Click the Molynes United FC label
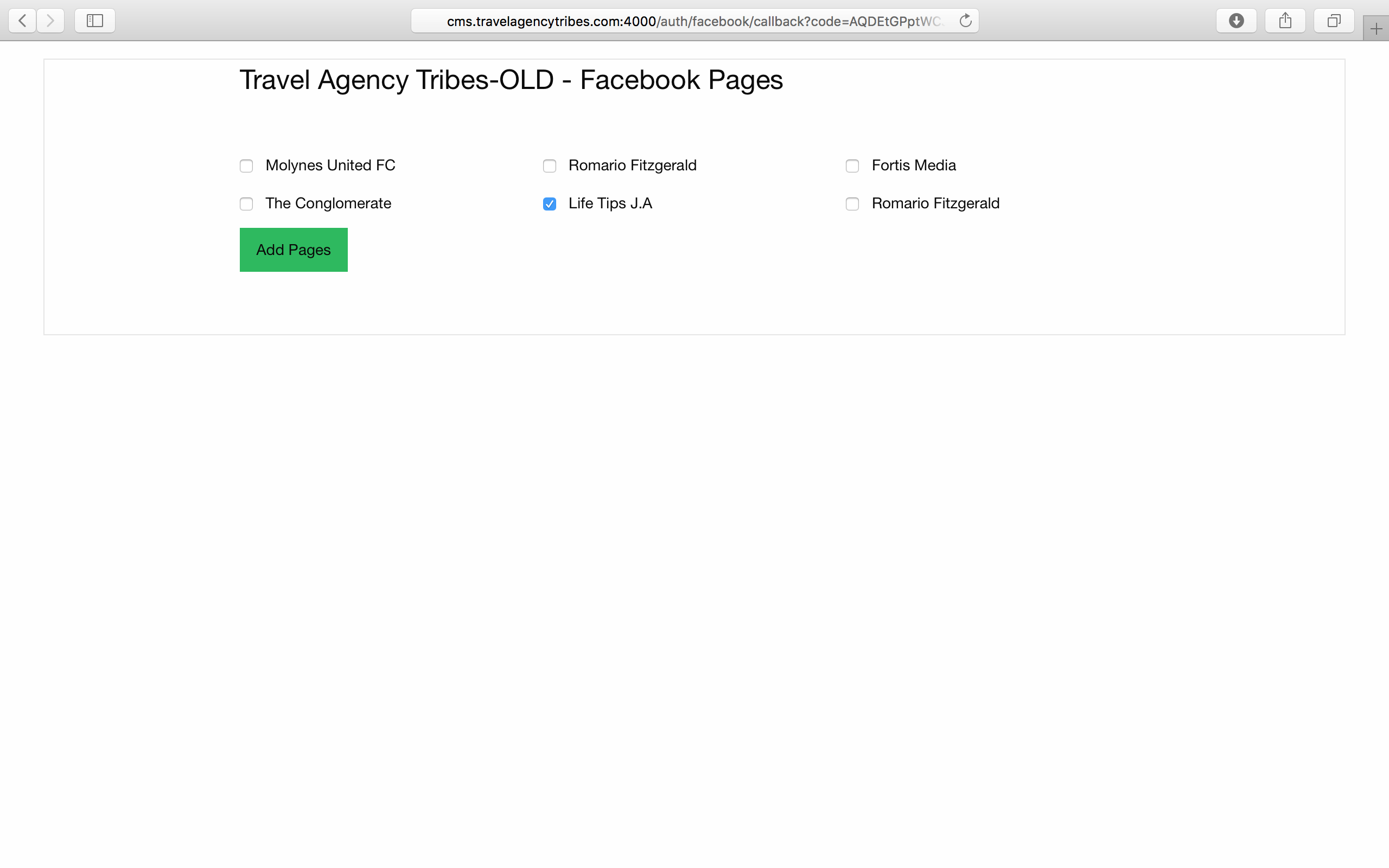Viewport: 1389px width, 868px height. [x=330, y=165]
